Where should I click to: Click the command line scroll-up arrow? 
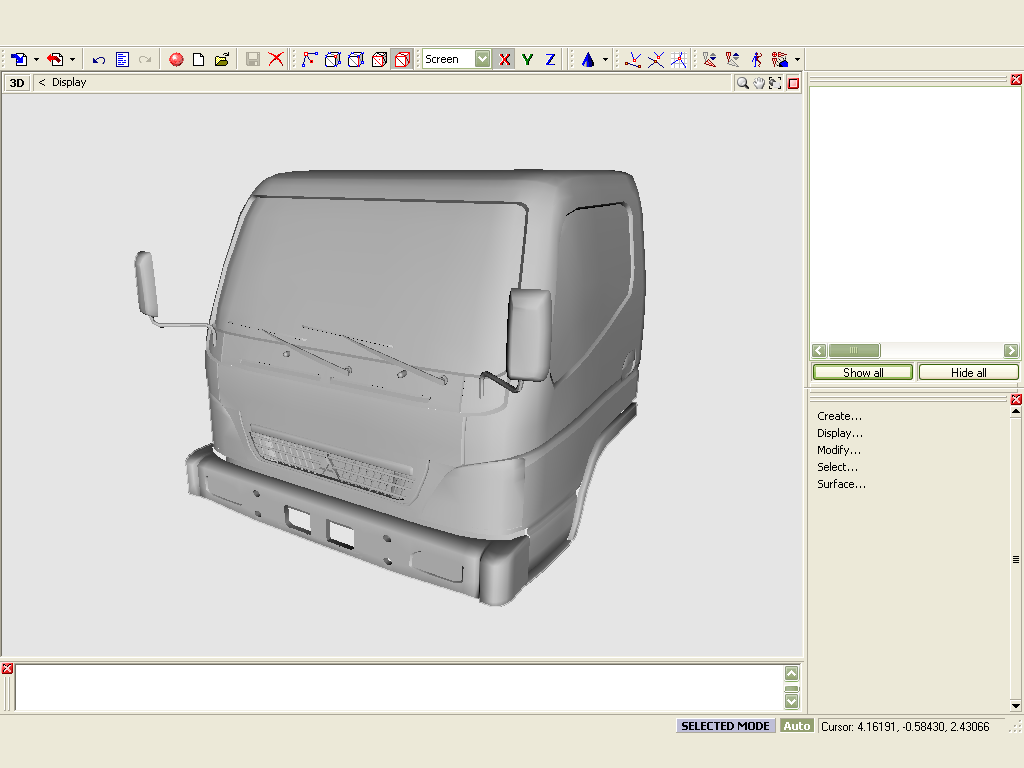(x=792, y=673)
